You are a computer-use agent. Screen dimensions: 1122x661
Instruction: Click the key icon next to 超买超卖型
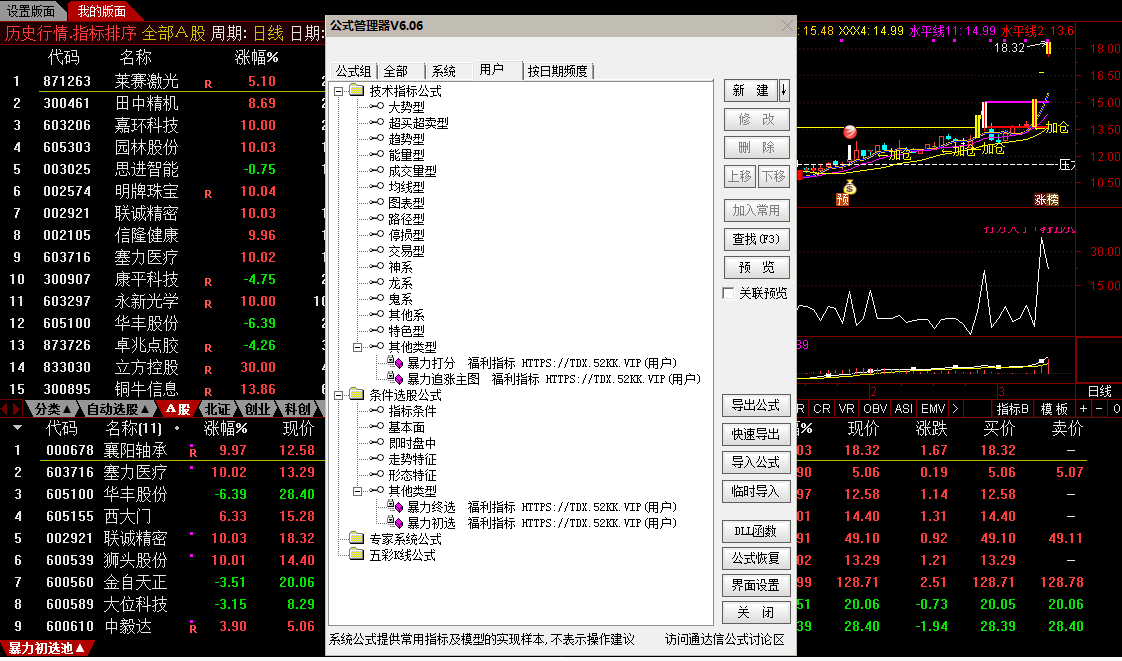[x=377, y=122]
